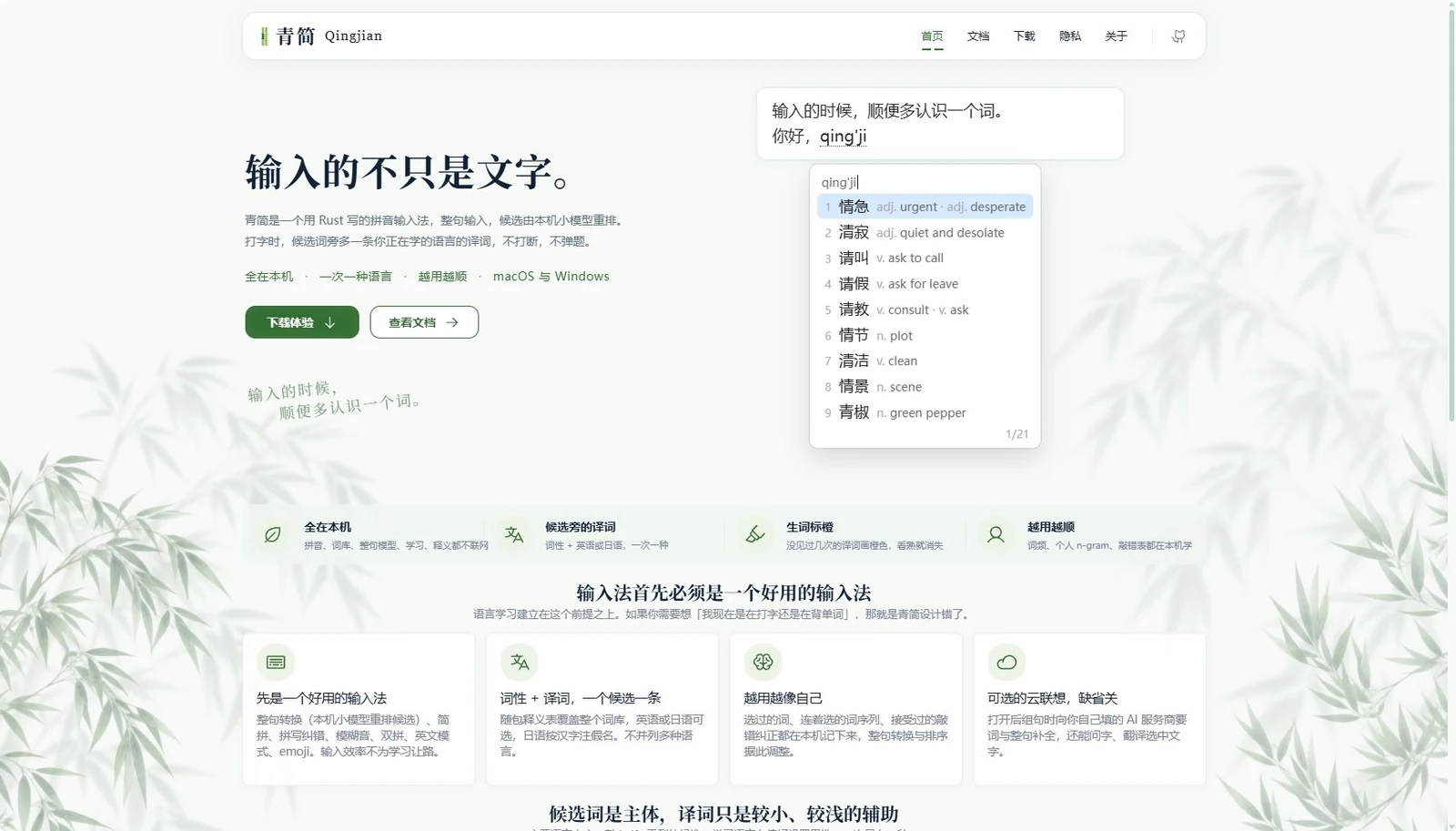The width and height of the screenshot is (1456, 831).
Task: Go to the 下载 nav item
Action: [x=1024, y=36]
